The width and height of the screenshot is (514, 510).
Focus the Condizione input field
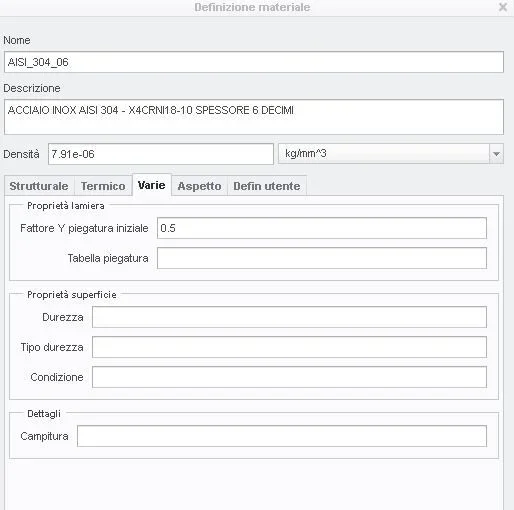[289, 377]
